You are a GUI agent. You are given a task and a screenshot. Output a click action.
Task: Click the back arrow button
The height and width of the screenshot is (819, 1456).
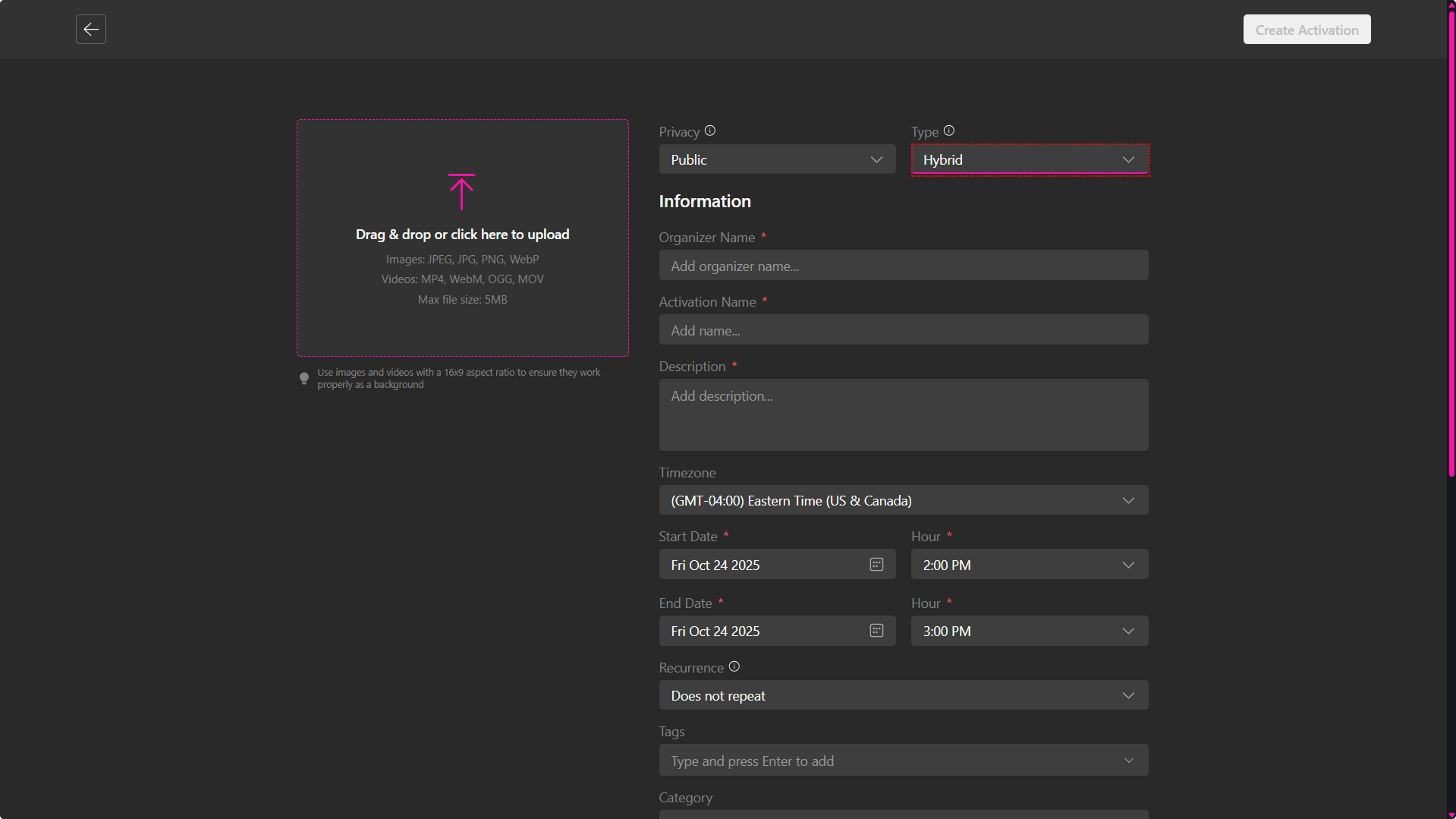(x=91, y=30)
